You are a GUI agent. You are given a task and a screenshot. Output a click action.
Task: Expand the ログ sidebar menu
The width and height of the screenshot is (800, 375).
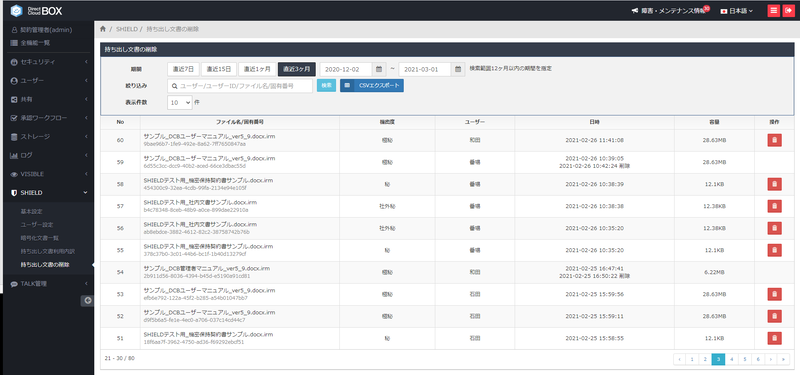pos(49,155)
